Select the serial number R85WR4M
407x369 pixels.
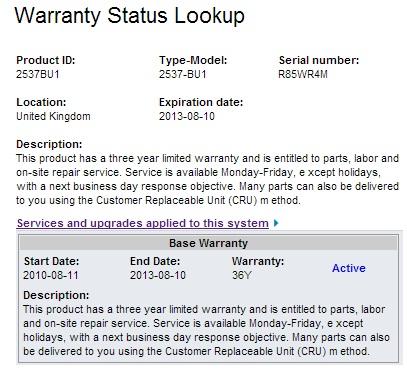click(x=303, y=74)
